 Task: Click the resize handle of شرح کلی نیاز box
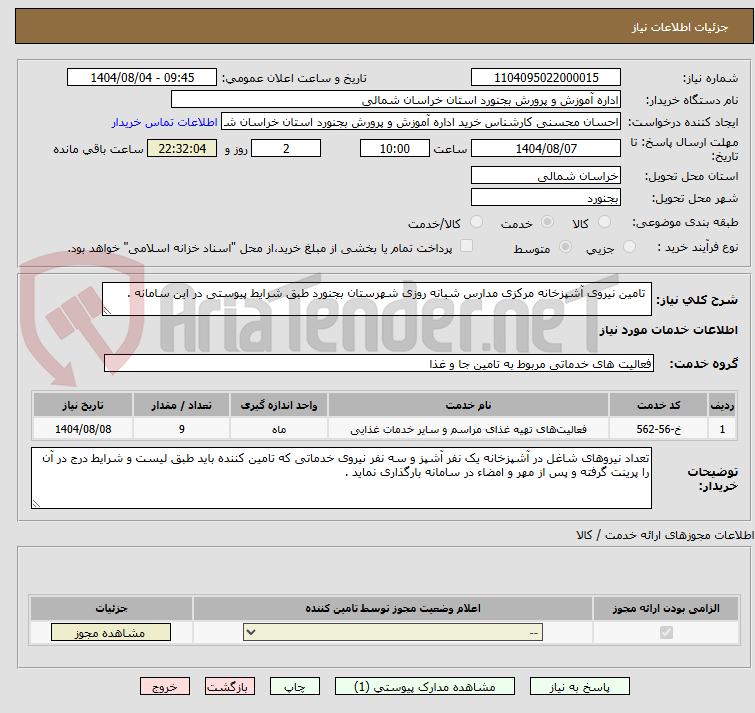(107, 311)
